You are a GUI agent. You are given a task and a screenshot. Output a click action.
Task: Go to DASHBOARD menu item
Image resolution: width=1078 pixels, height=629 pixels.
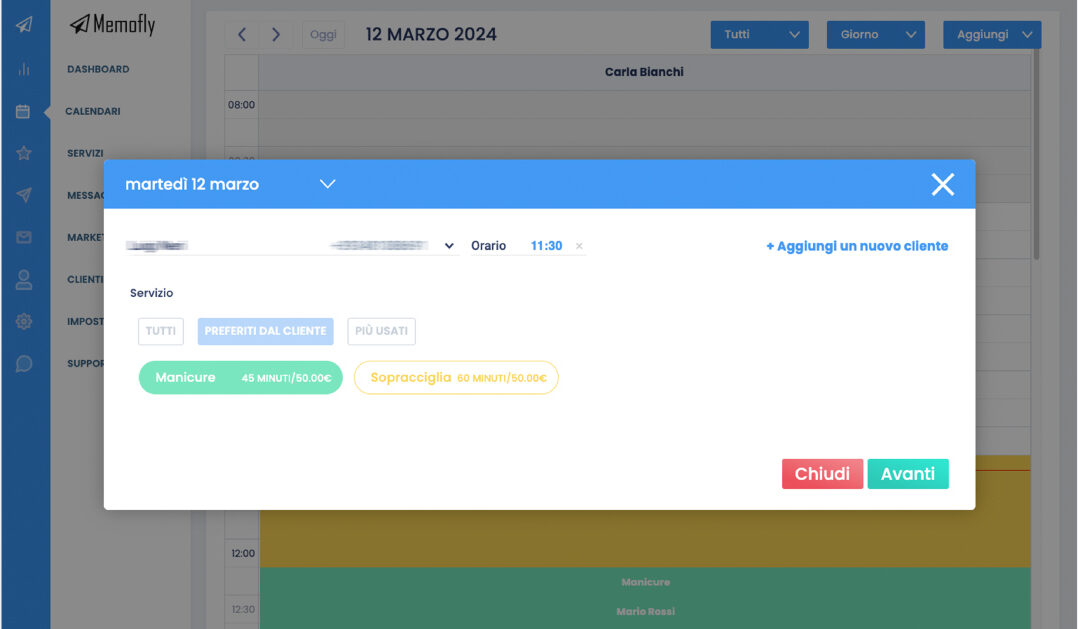click(98, 69)
